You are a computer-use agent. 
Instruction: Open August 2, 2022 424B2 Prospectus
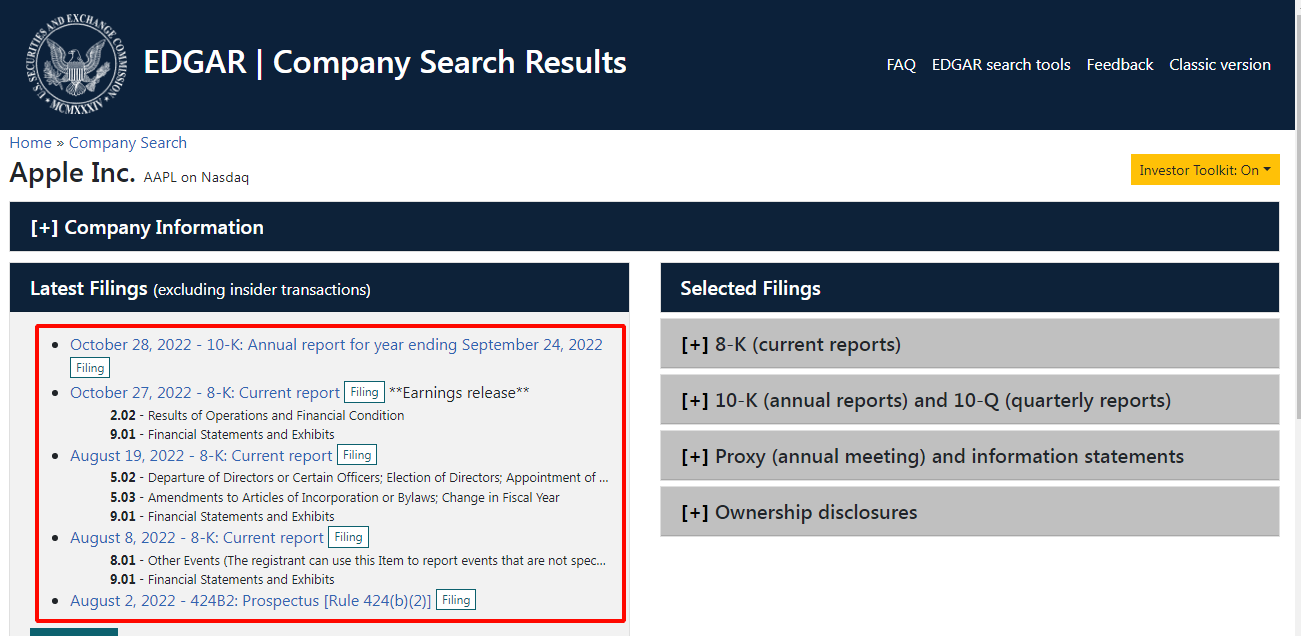tap(250, 601)
